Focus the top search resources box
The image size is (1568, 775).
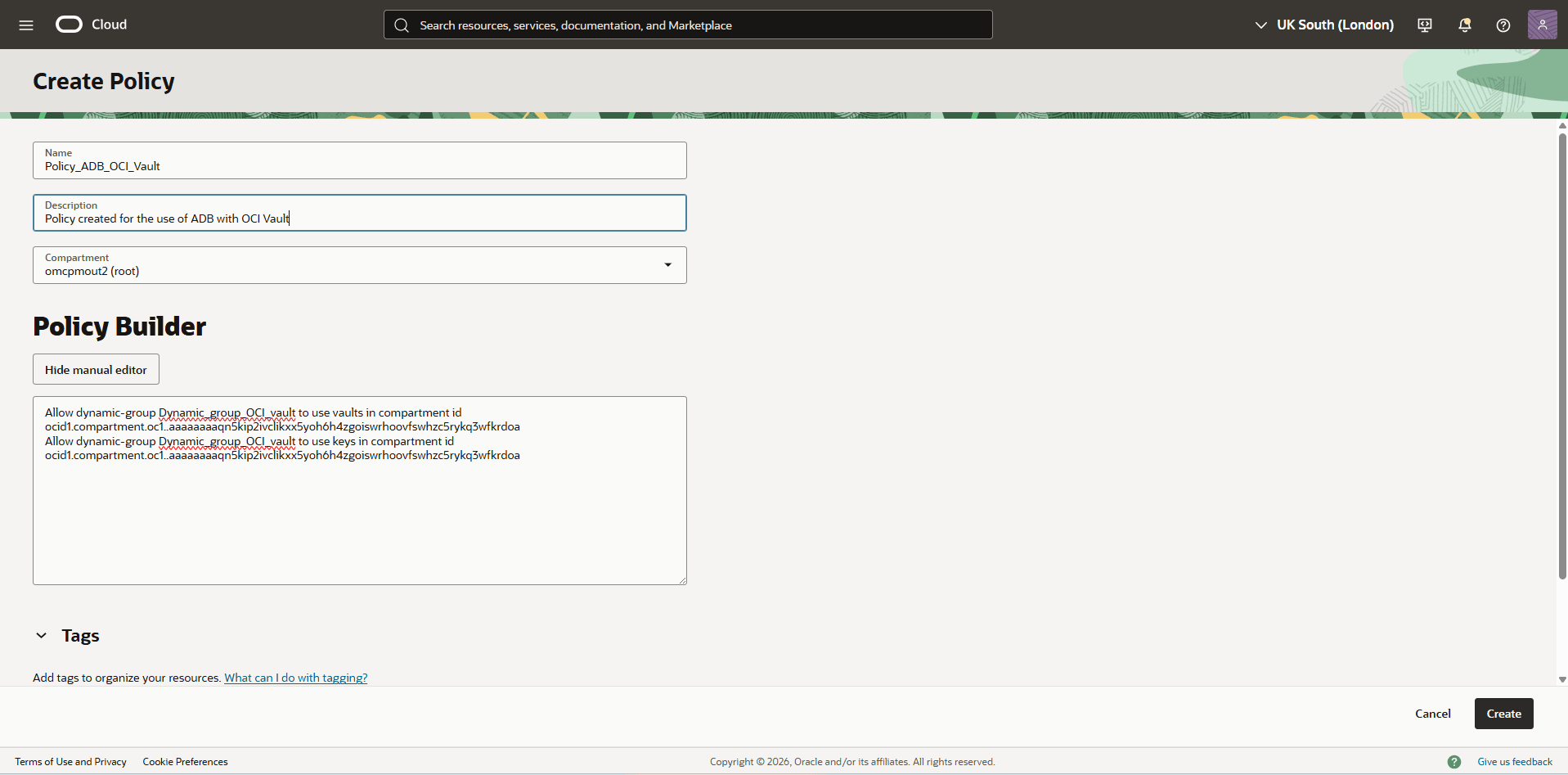[688, 25]
